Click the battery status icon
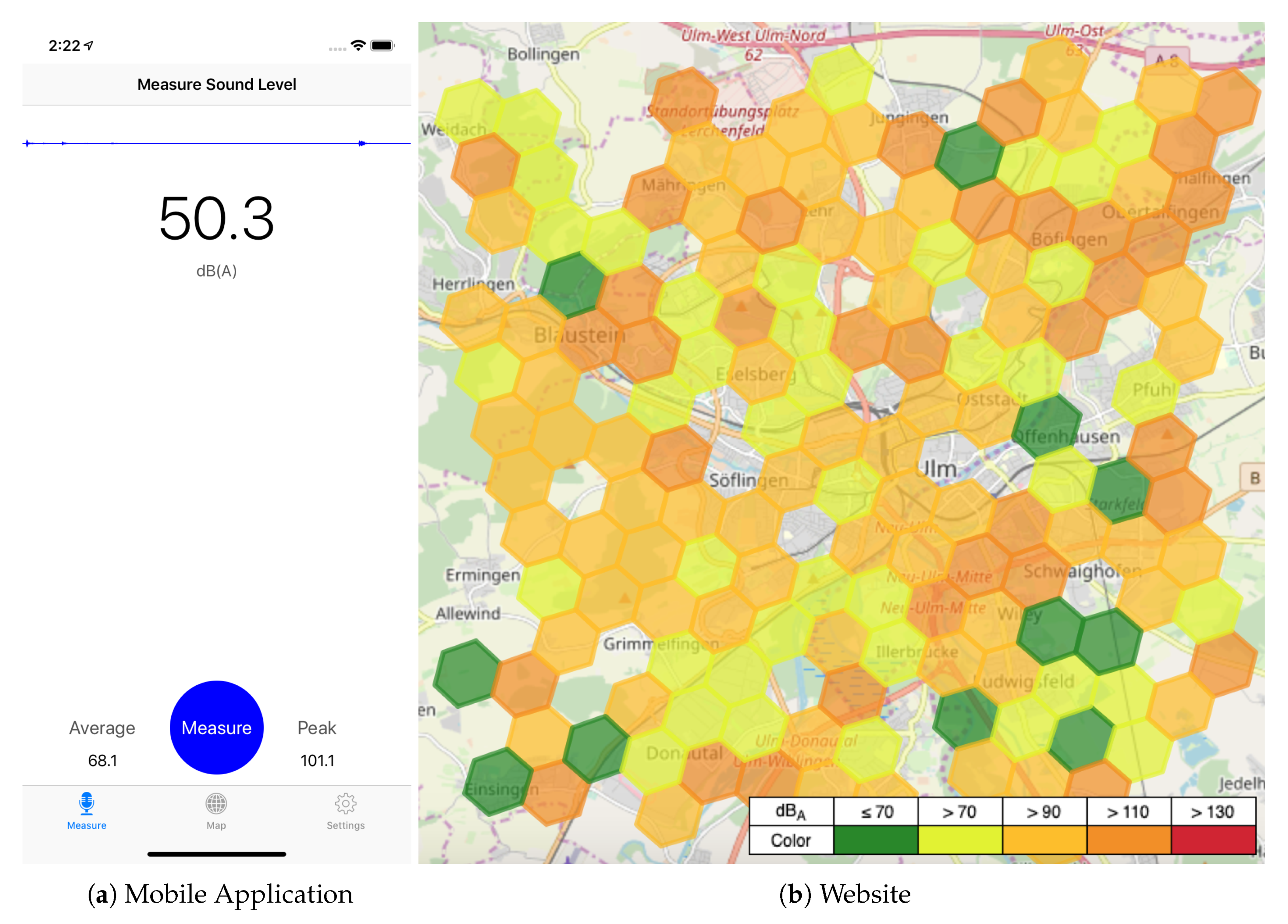1288x924 pixels. [x=382, y=46]
